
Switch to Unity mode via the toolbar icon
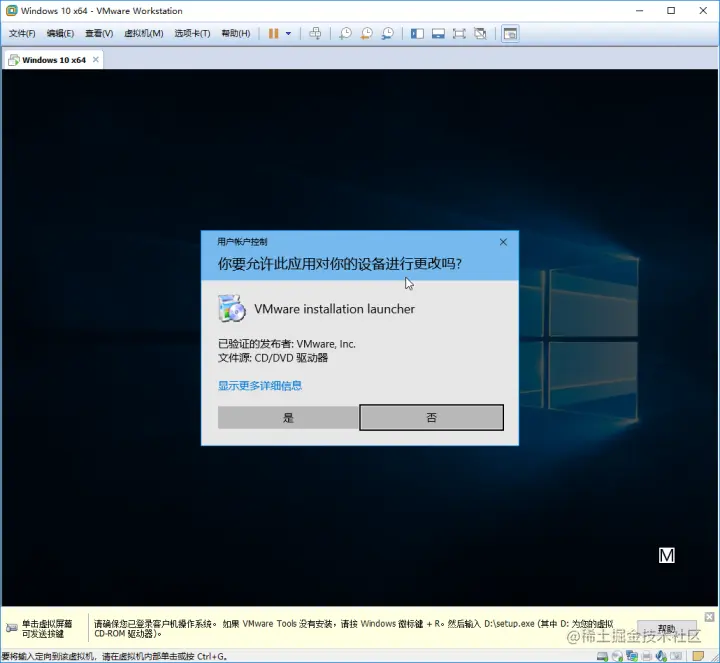(x=480, y=34)
